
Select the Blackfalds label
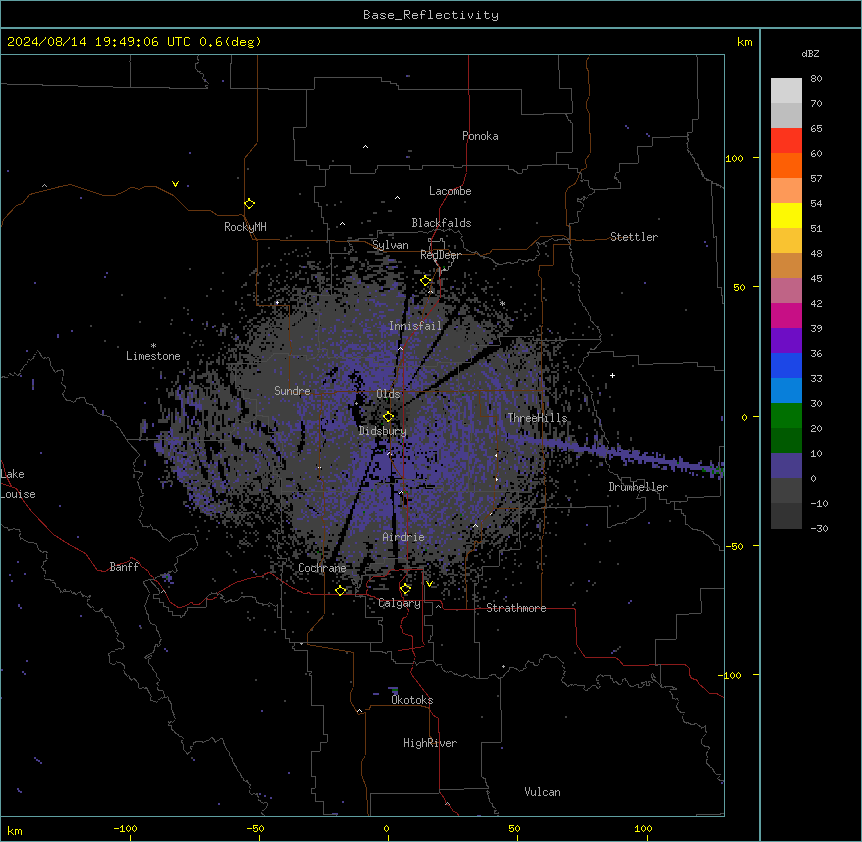click(441, 223)
